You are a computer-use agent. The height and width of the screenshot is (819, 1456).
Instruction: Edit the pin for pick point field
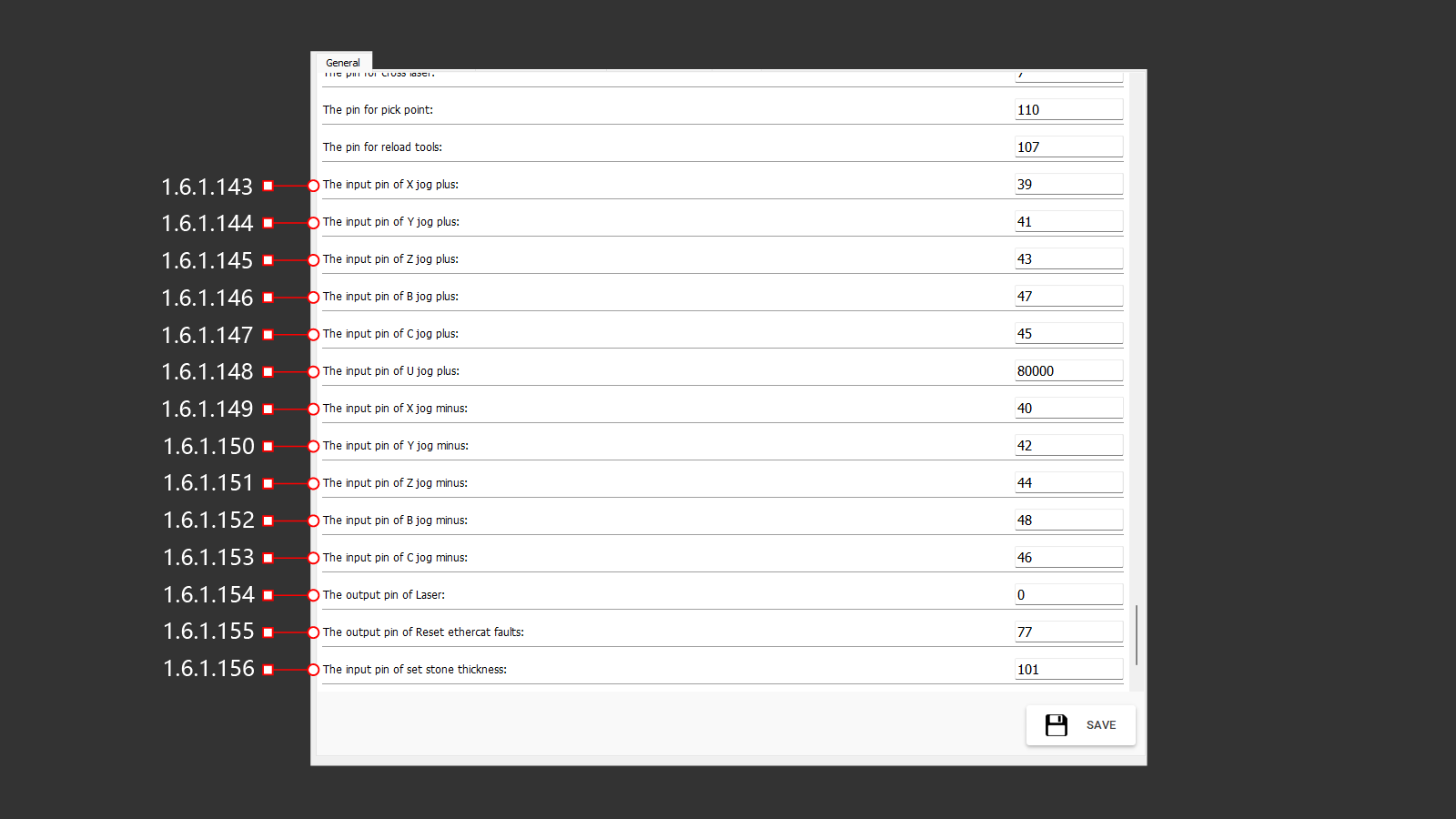(1067, 110)
